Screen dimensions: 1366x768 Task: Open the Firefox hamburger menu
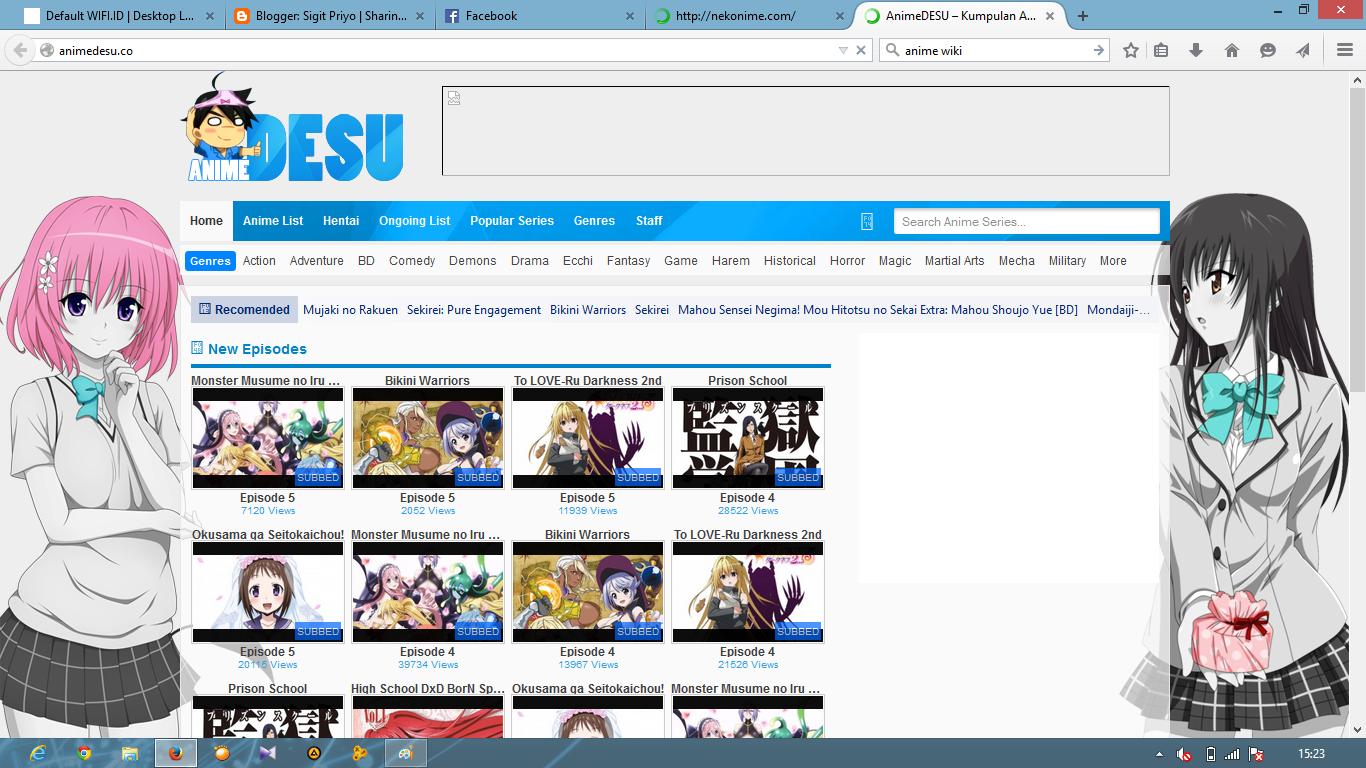pos(1345,50)
